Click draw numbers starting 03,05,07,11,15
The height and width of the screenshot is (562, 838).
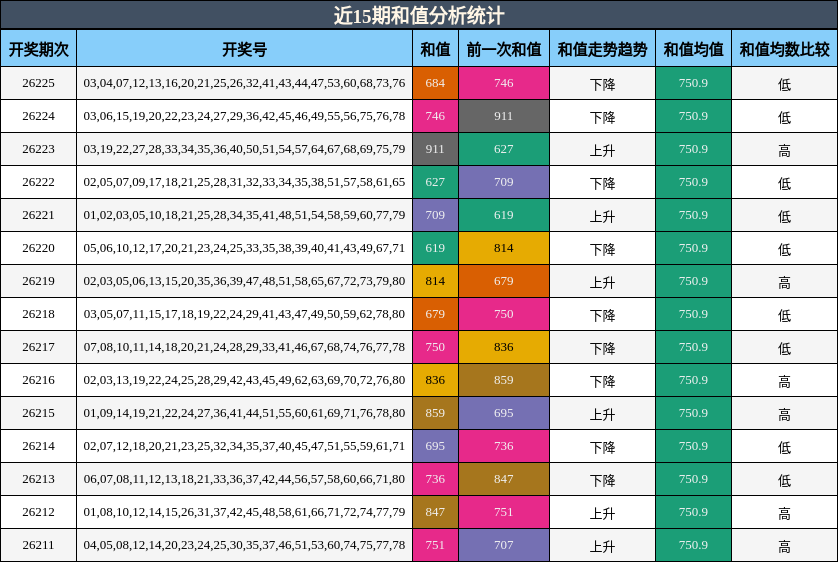[244, 314]
